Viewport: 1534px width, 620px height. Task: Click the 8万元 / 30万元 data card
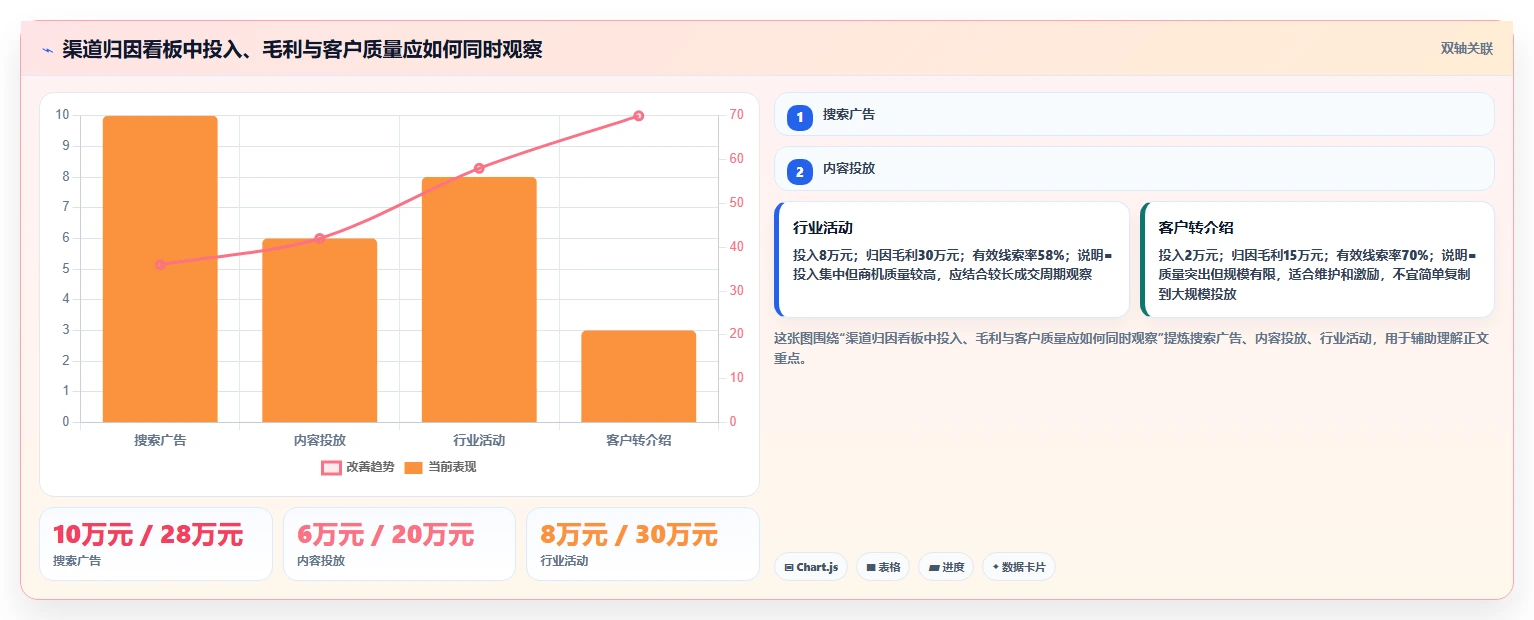point(643,544)
